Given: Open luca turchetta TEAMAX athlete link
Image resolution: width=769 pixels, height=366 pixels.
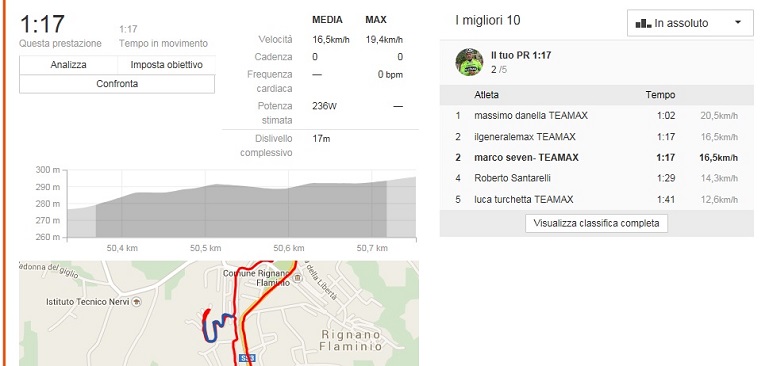Looking at the screenshot, I should click(x=523, y=199).
